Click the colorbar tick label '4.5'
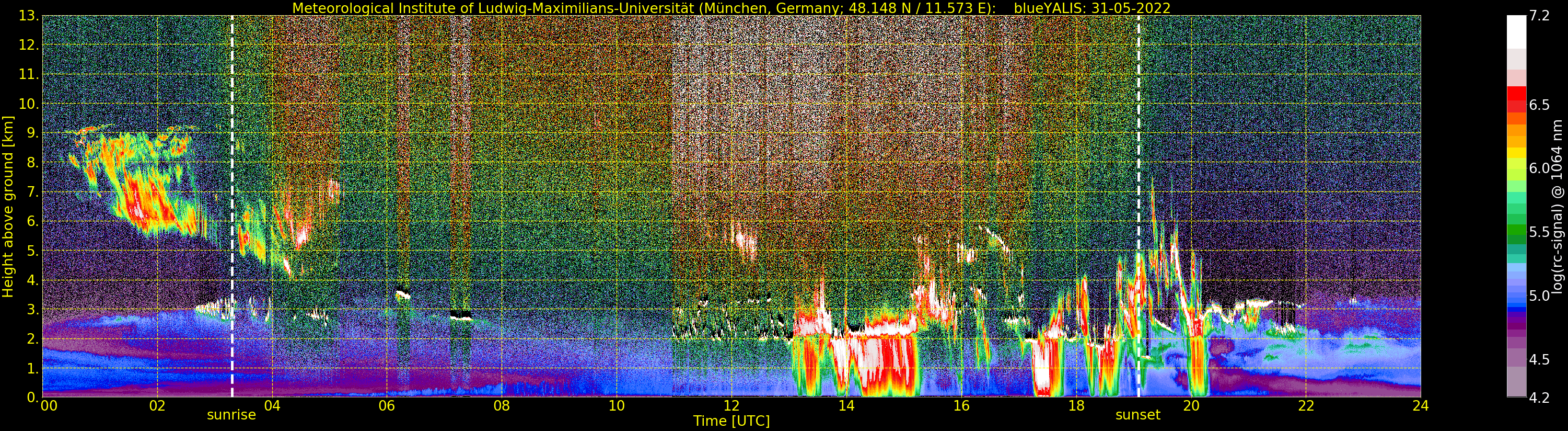Viewport: 1568px width, 431px height. click(x=1539, y=360)
